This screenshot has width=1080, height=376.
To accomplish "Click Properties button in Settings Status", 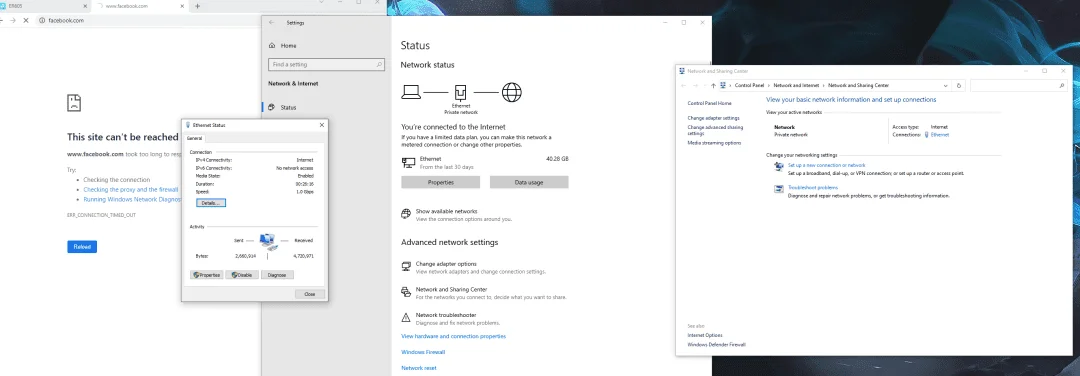I will (441, 182).
